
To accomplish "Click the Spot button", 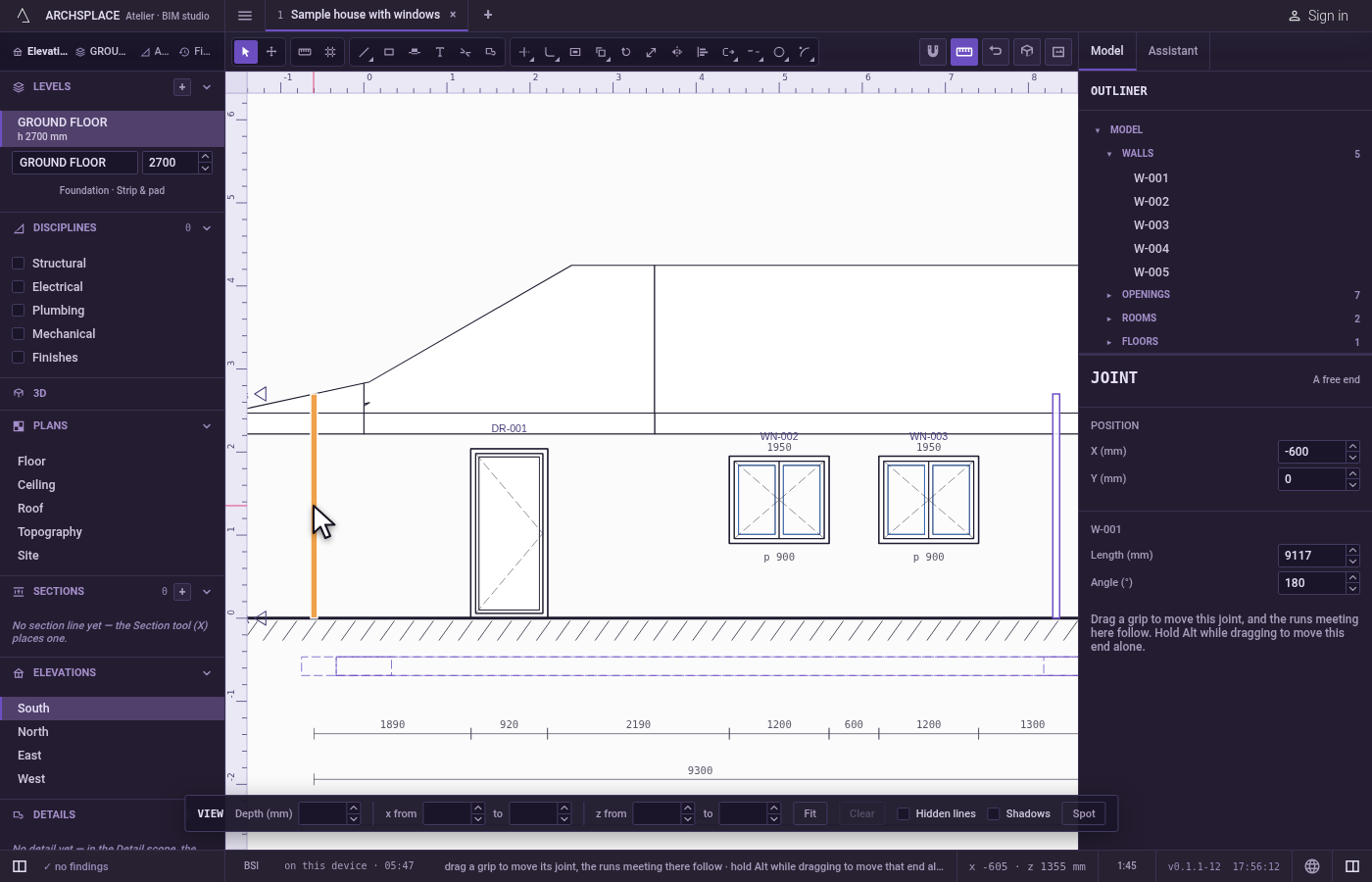I will (1084, 814).
